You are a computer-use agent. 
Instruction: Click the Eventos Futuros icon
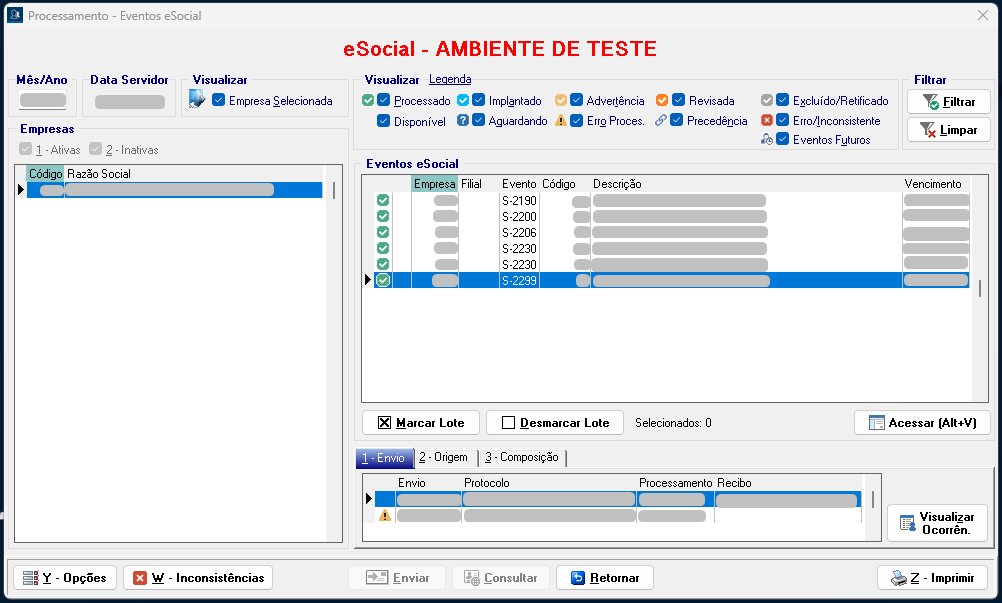(767, 140)
